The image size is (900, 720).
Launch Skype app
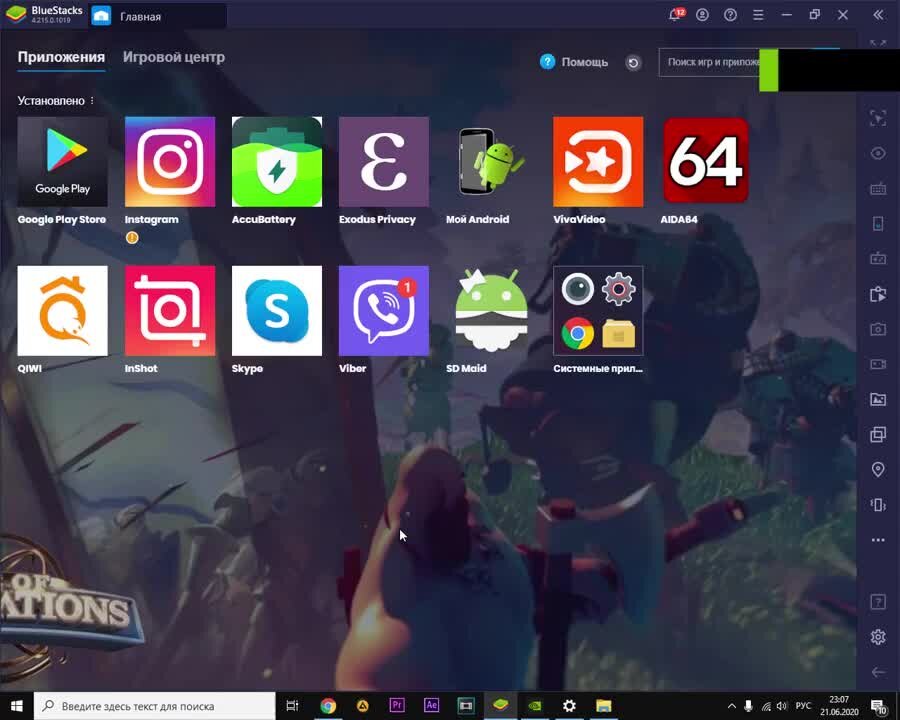pos(277,311)
